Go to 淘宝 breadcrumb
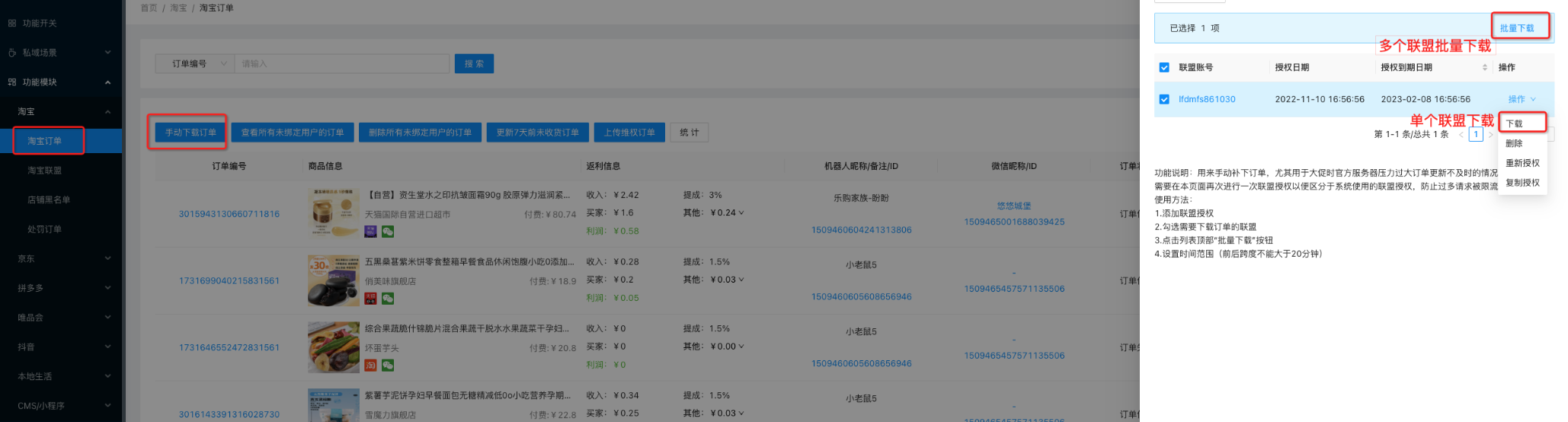Screen dimensions: 1568x422 pos(178,8)
